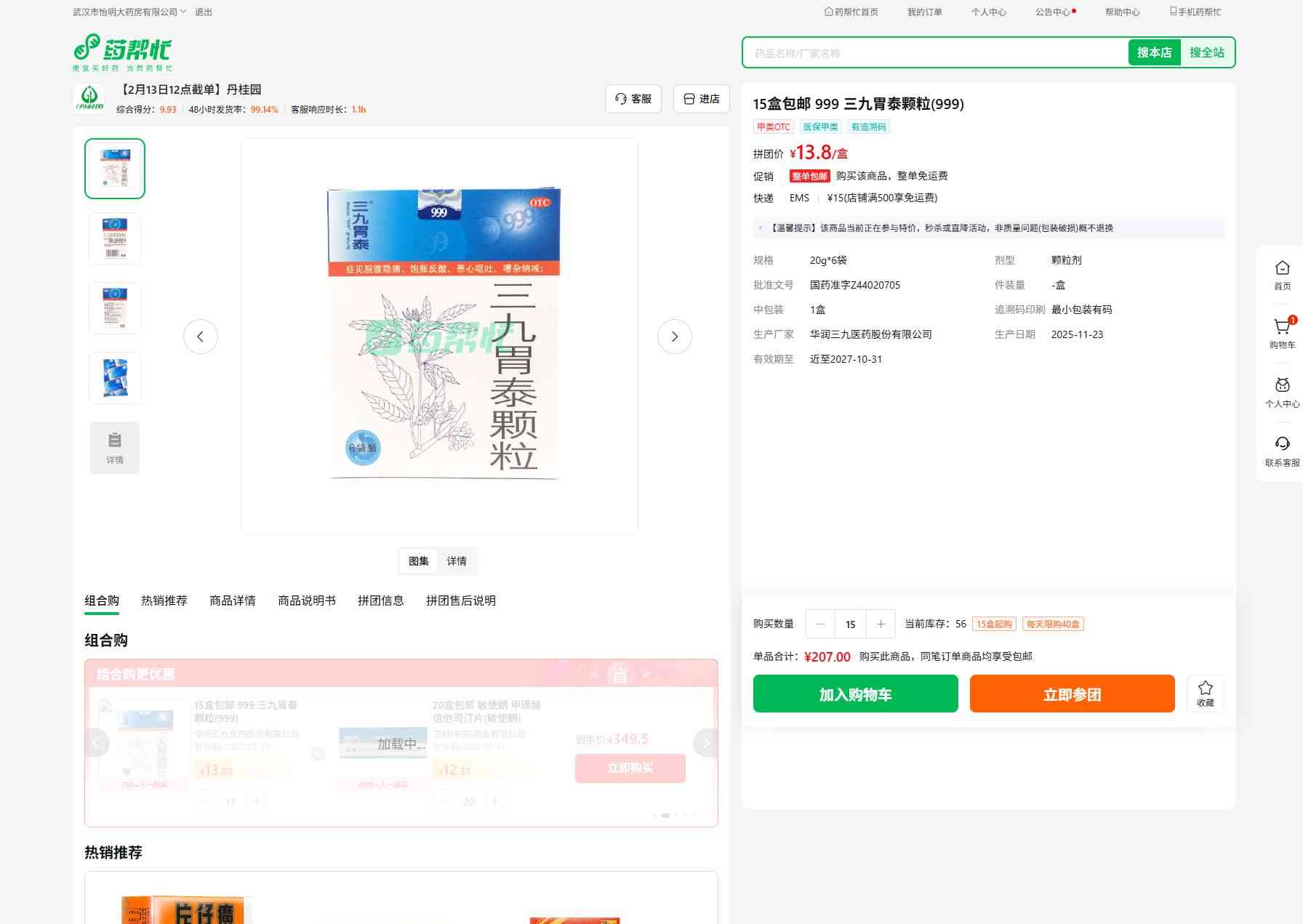Switch image viewer to 图集 mode
The height and width of the screenshot is (924, 1303).
(418, 561)
